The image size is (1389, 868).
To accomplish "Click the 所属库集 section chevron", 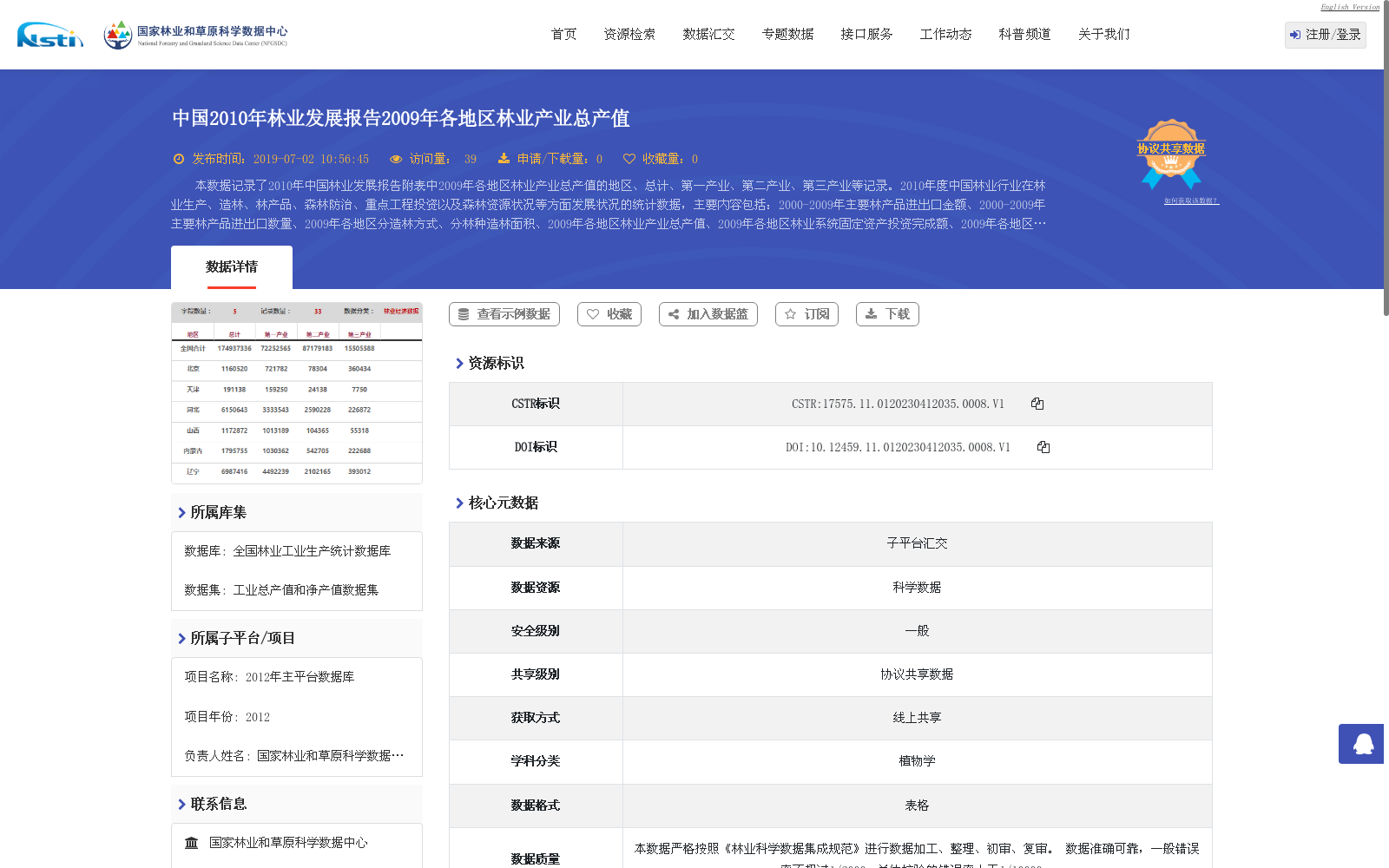I will [x=181, y=512].
